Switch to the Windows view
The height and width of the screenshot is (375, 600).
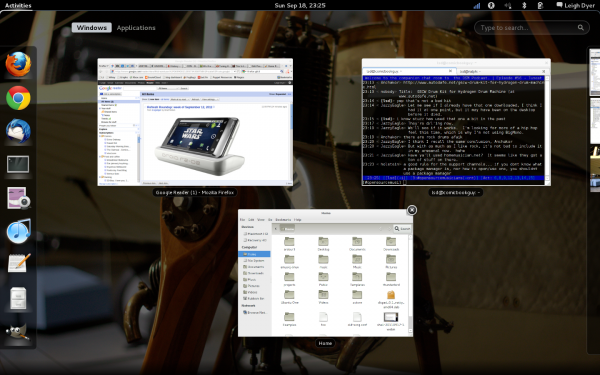click(x=91, y=28)
